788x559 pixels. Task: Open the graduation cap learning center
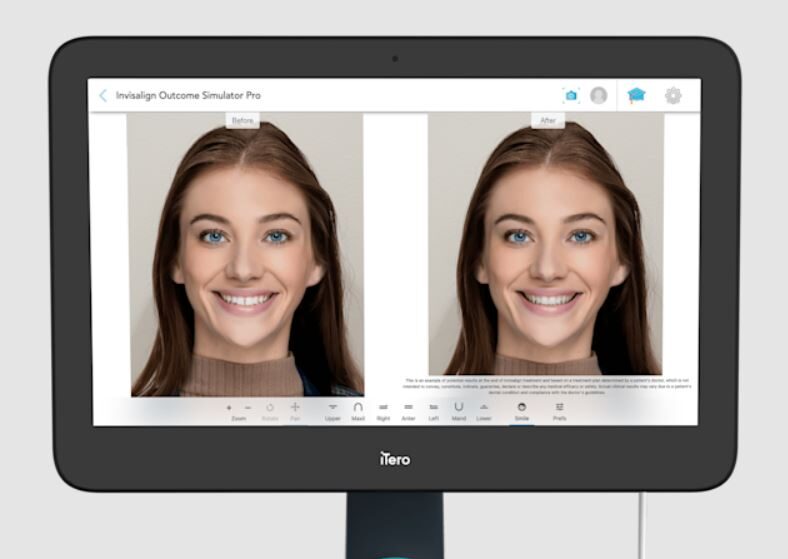[x=636, y=95]
